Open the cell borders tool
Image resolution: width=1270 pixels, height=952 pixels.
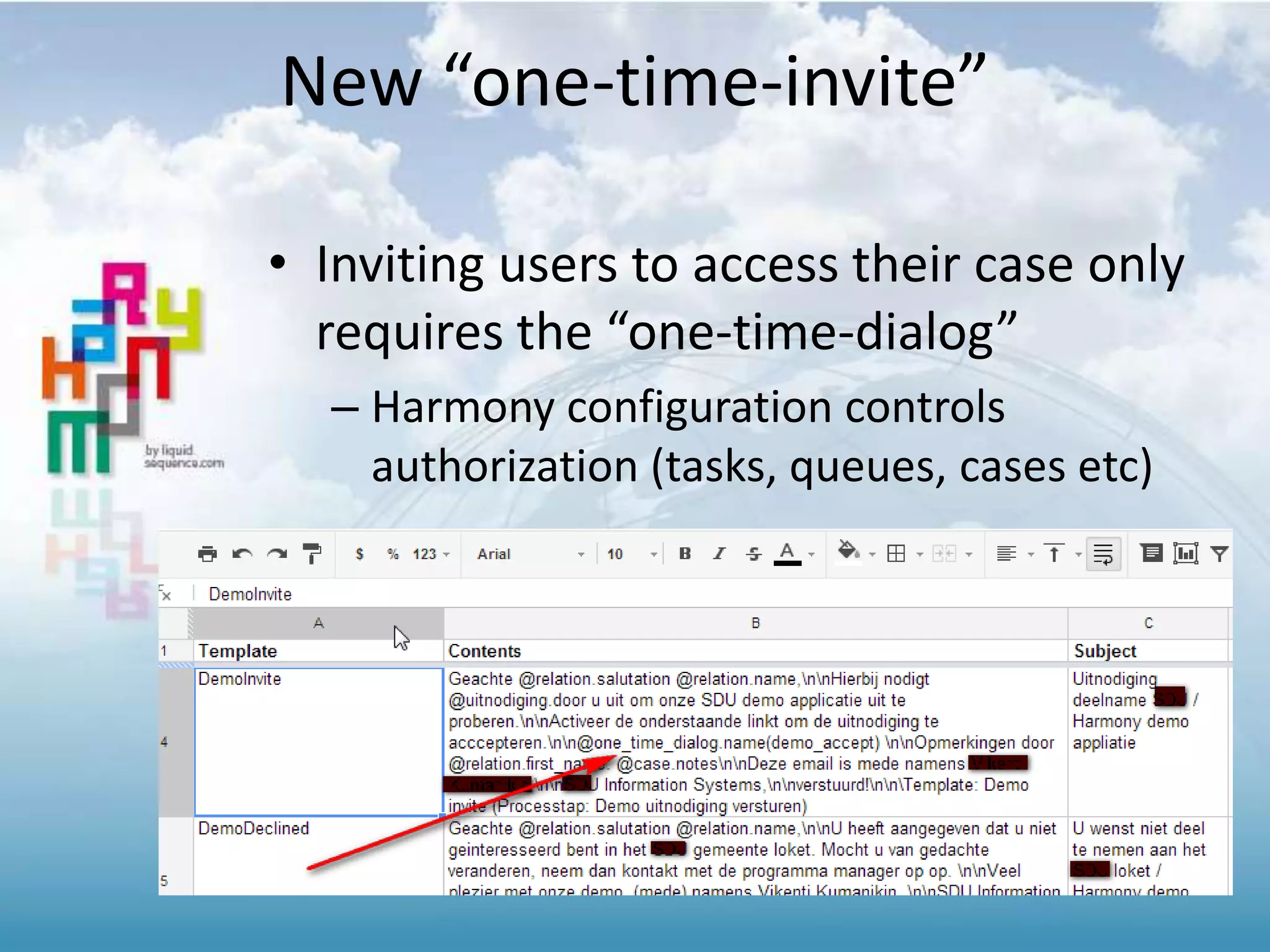tap(896, 553)
